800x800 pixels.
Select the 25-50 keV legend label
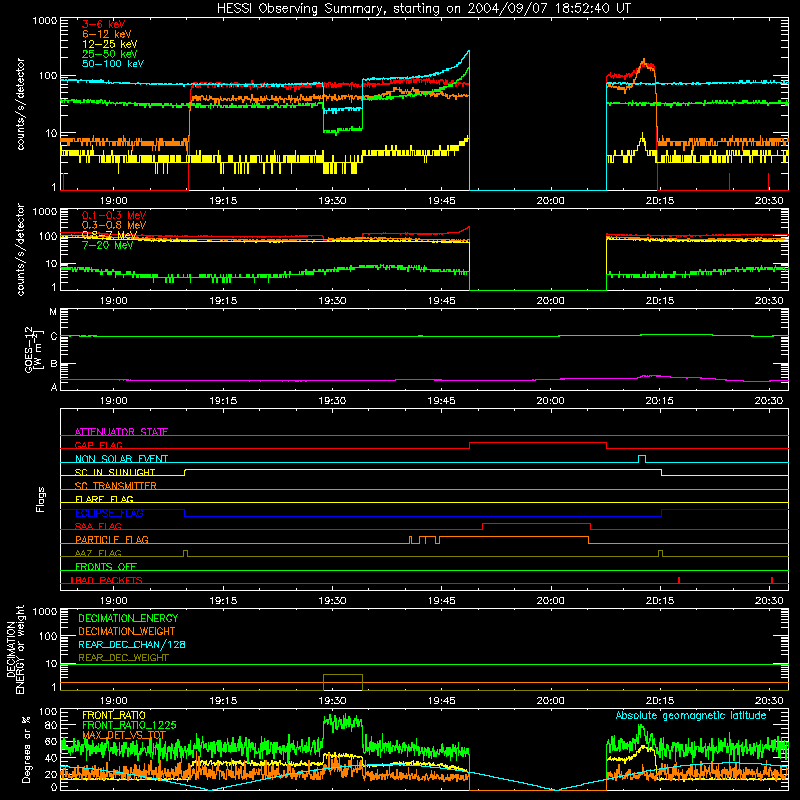click(x=110, y=54)
